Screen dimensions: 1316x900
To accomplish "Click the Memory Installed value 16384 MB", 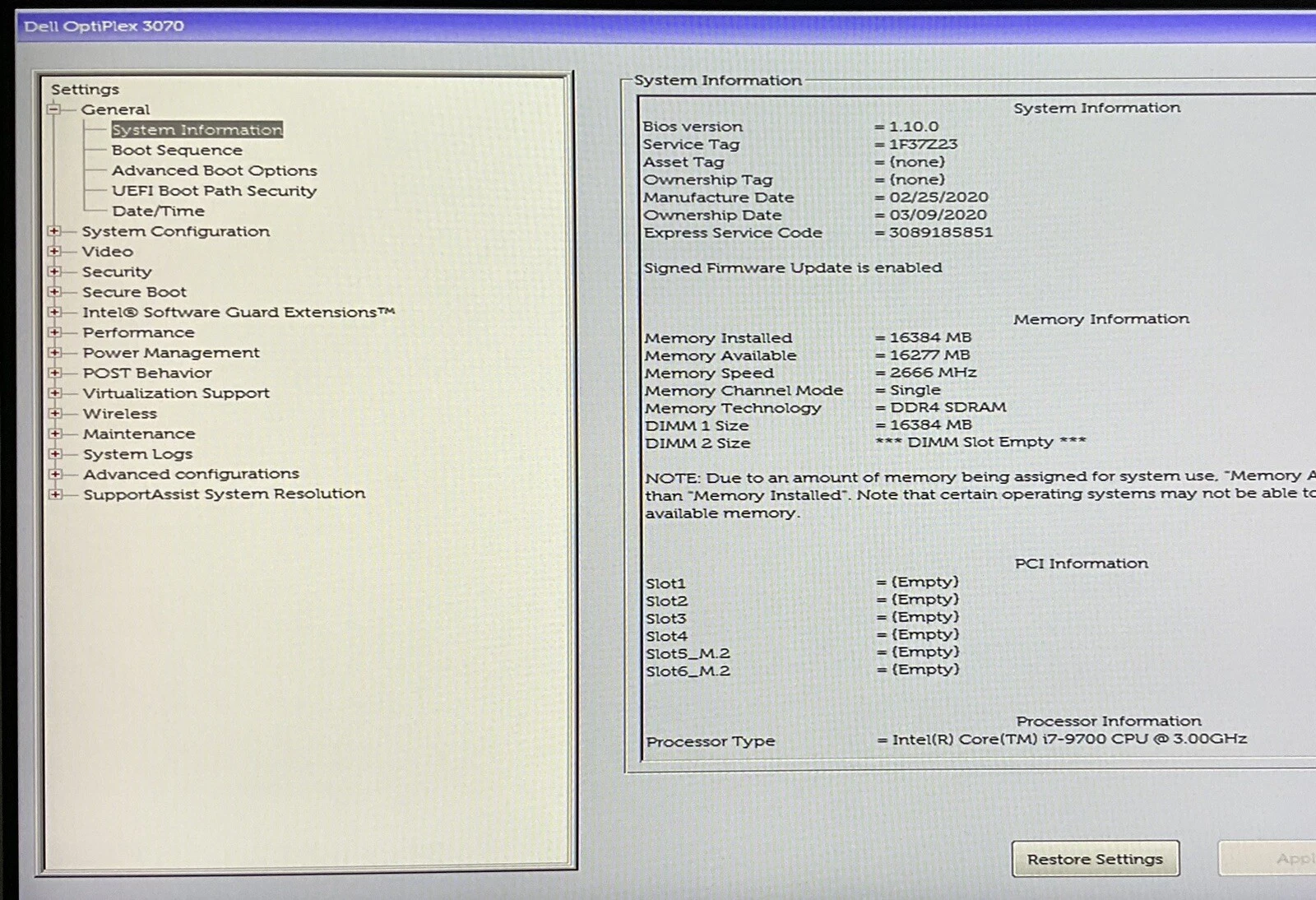I will 930,337.
